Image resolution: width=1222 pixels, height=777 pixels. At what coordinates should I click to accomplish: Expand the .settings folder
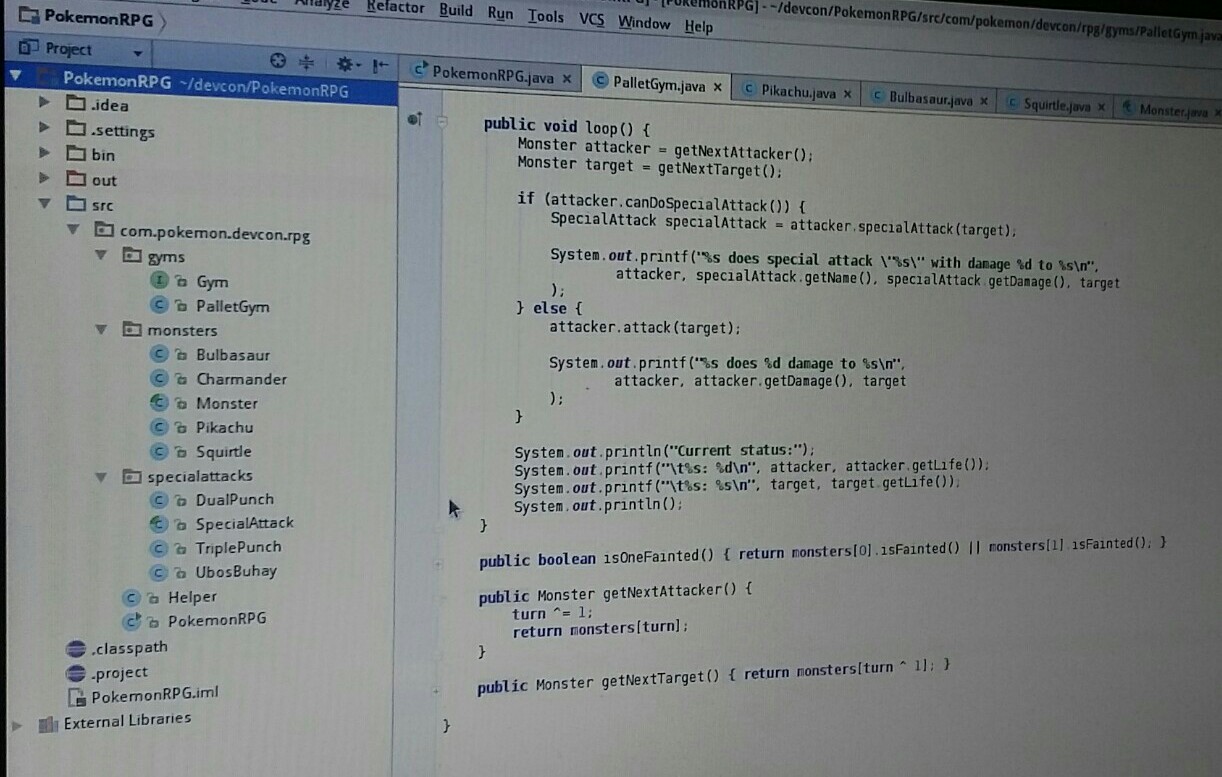(x=43, y=127)
